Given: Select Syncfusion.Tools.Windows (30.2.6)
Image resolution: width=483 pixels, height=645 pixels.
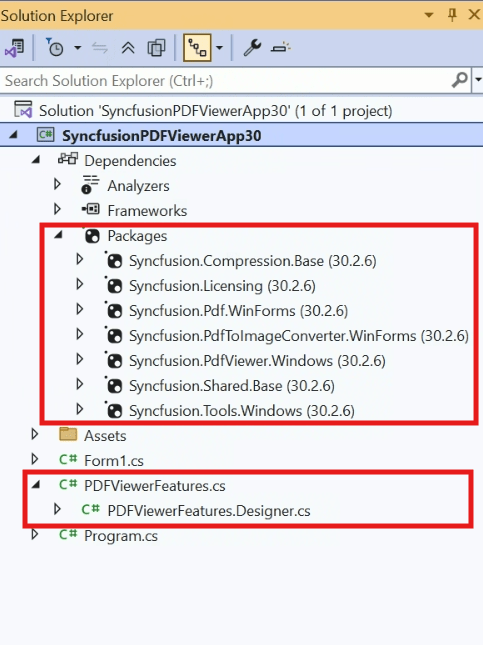Looking at the screenshot, I should [x=242, y=411].
